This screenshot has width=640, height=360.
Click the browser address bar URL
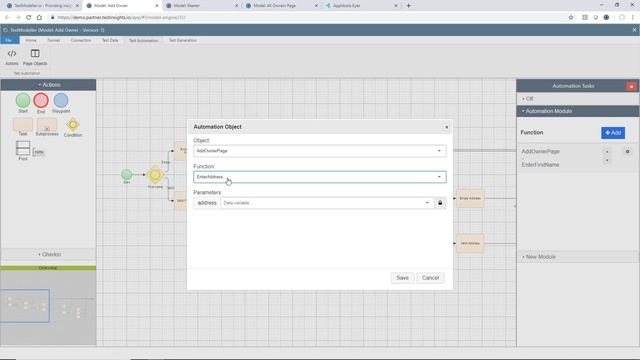[122, 18]
